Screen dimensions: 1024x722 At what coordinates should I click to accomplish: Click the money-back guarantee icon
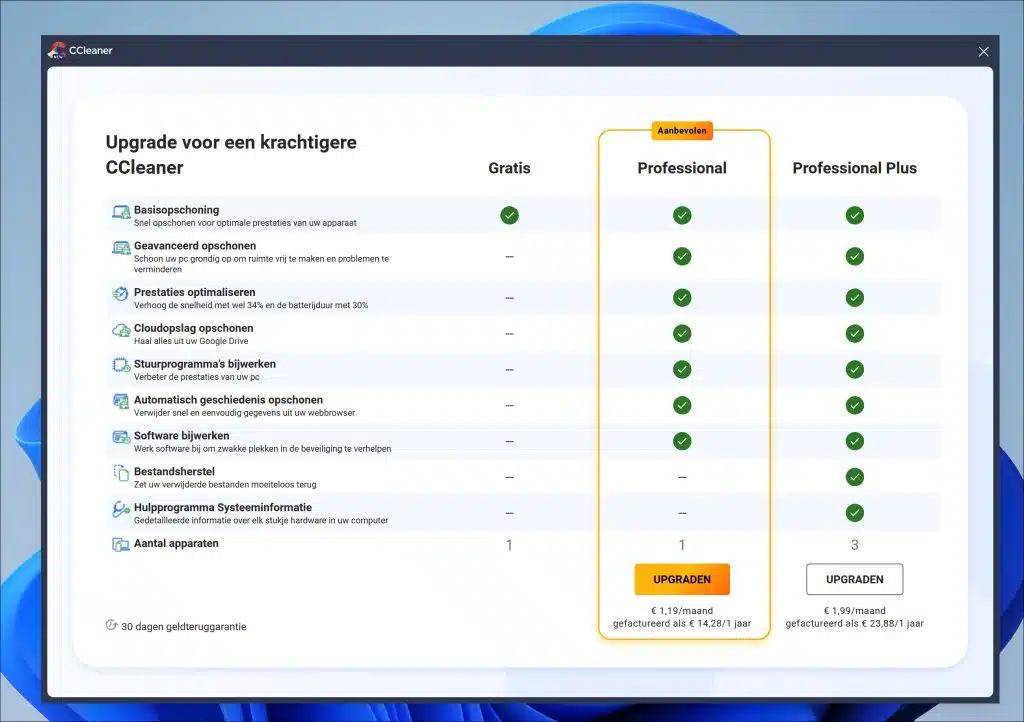point(111,625)
